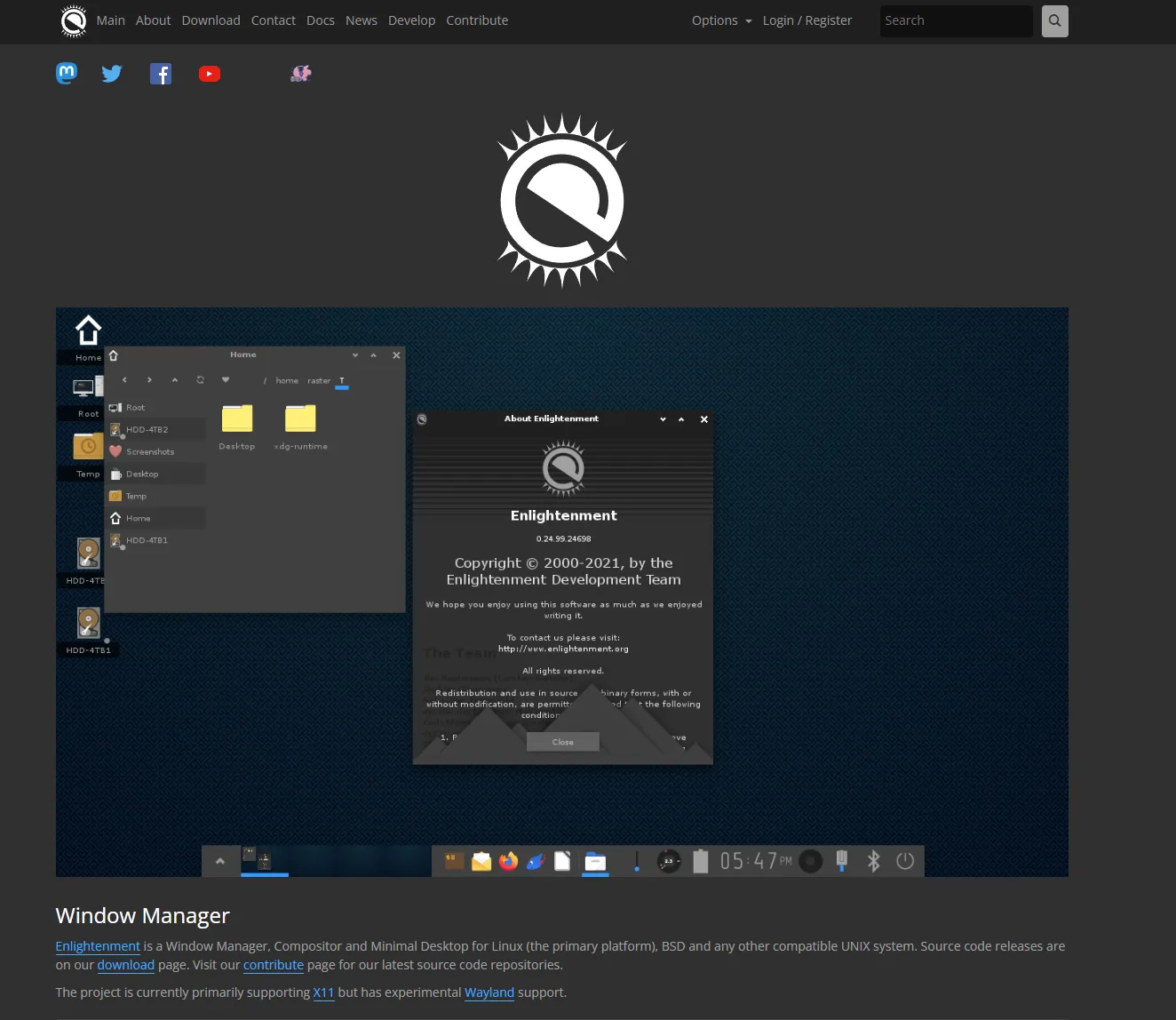The image size is (1176, 1020).
Task: Go to the Main page
Action: [111, 20]
